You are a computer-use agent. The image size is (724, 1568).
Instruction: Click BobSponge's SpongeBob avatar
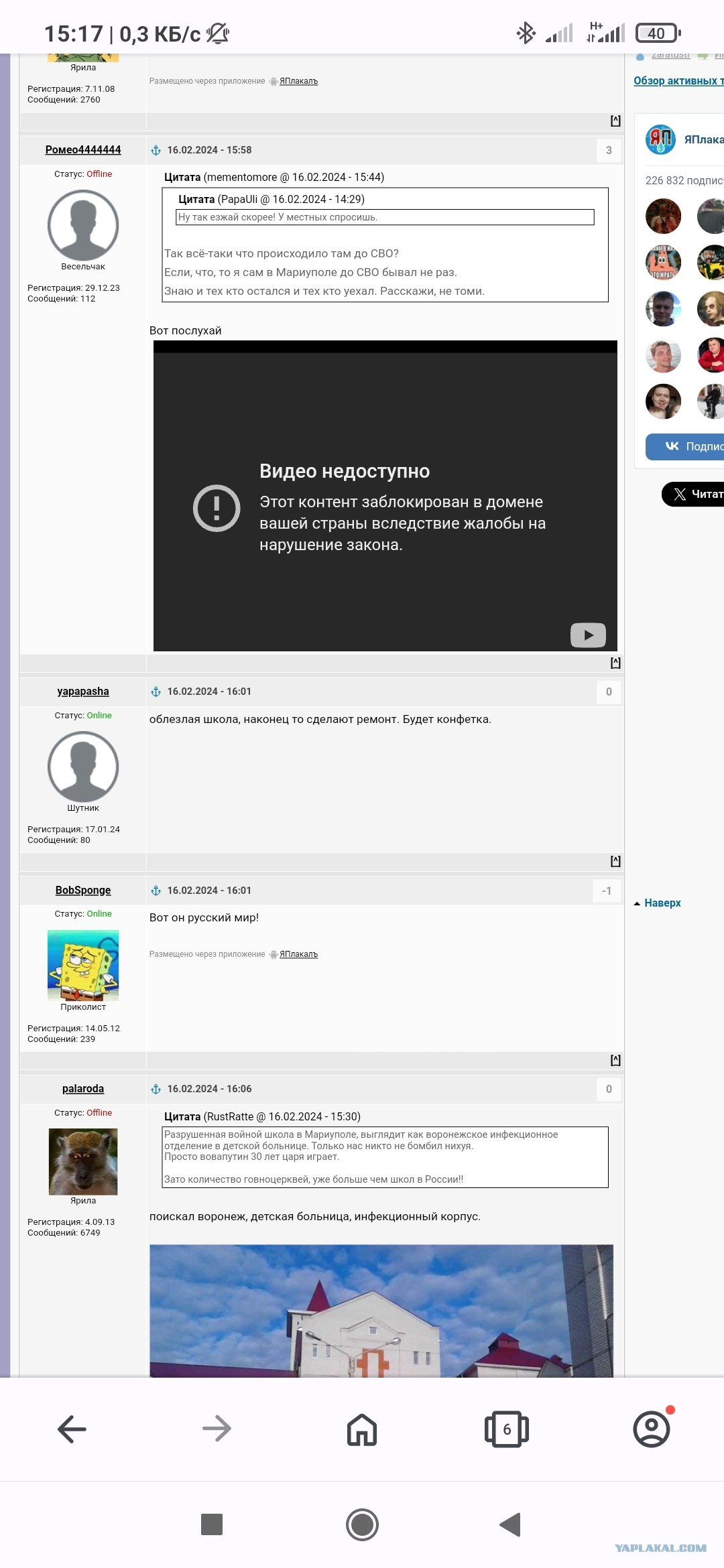click(x=83, y=966)
